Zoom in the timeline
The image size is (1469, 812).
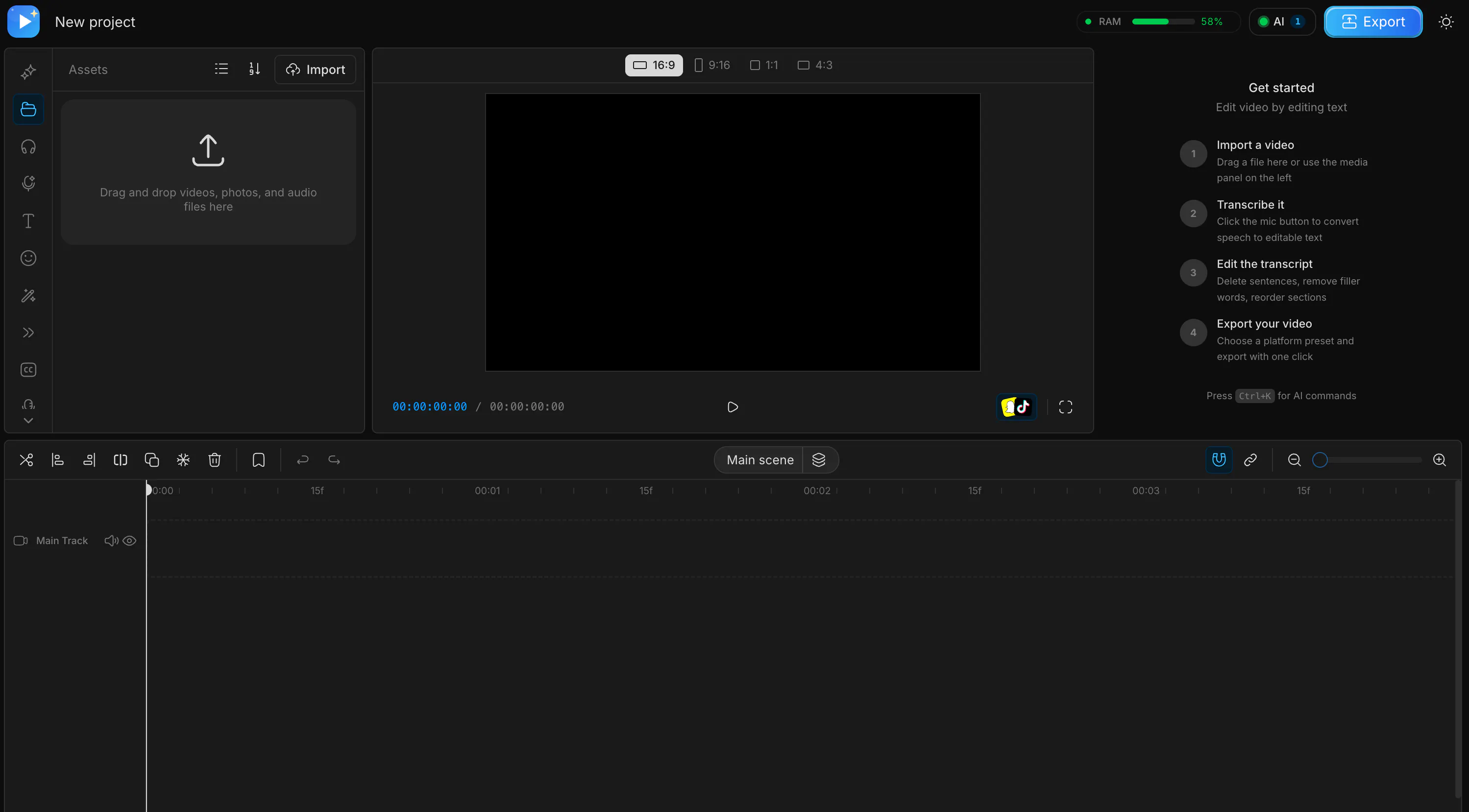(x=1439, y=460)
